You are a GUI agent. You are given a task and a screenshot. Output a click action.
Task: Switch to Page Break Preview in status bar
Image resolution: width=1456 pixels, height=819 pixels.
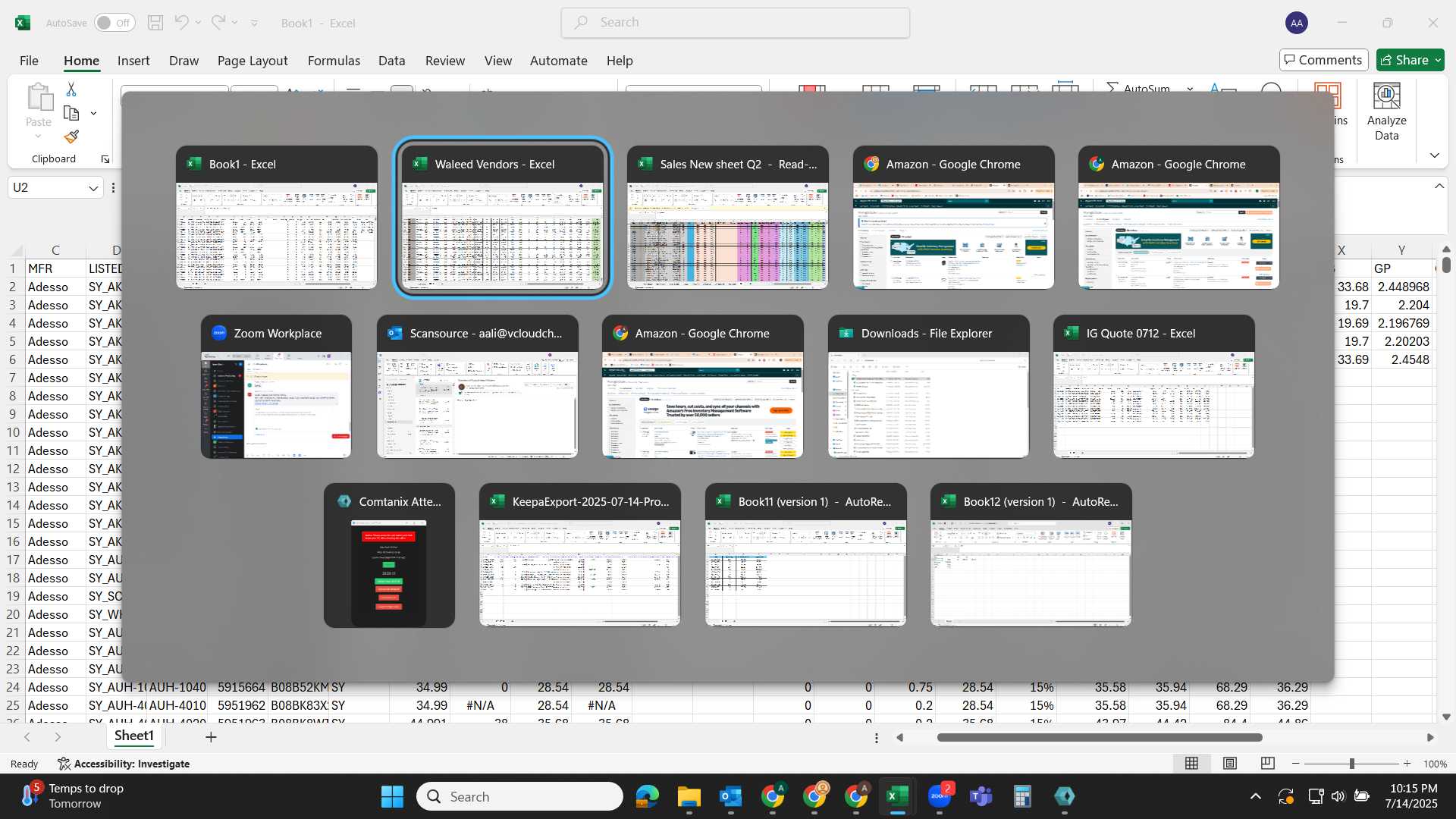tap(1267, 764)
